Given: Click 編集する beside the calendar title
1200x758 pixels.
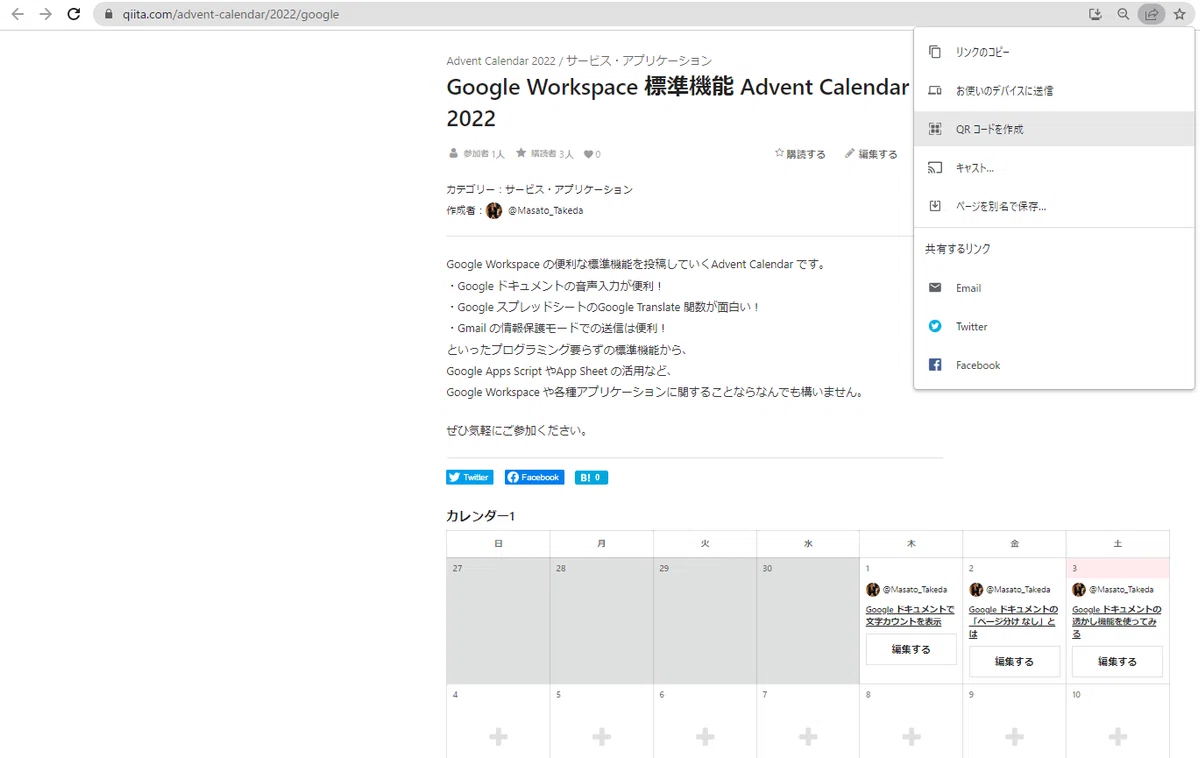Looking at the screenshot, I should coord(871,154).
